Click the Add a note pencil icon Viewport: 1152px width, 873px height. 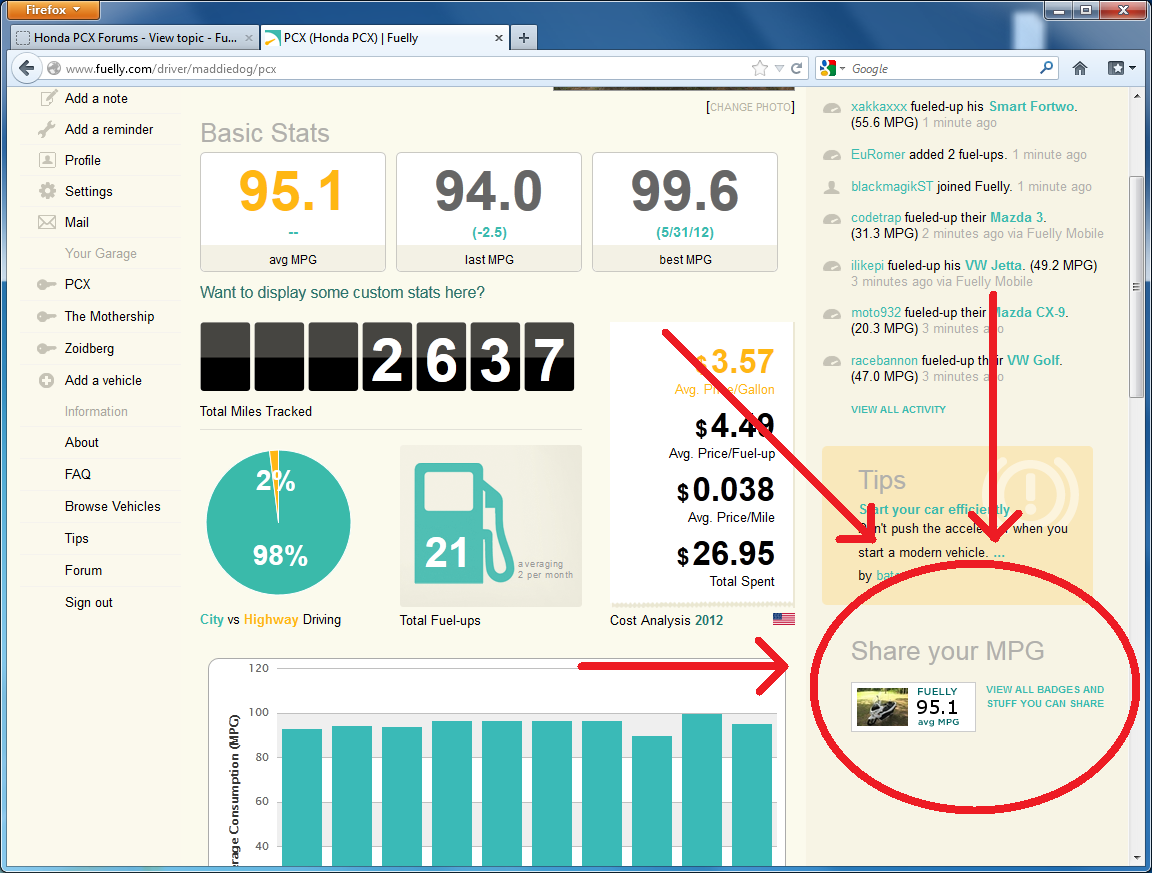click(x=47, y=98)
